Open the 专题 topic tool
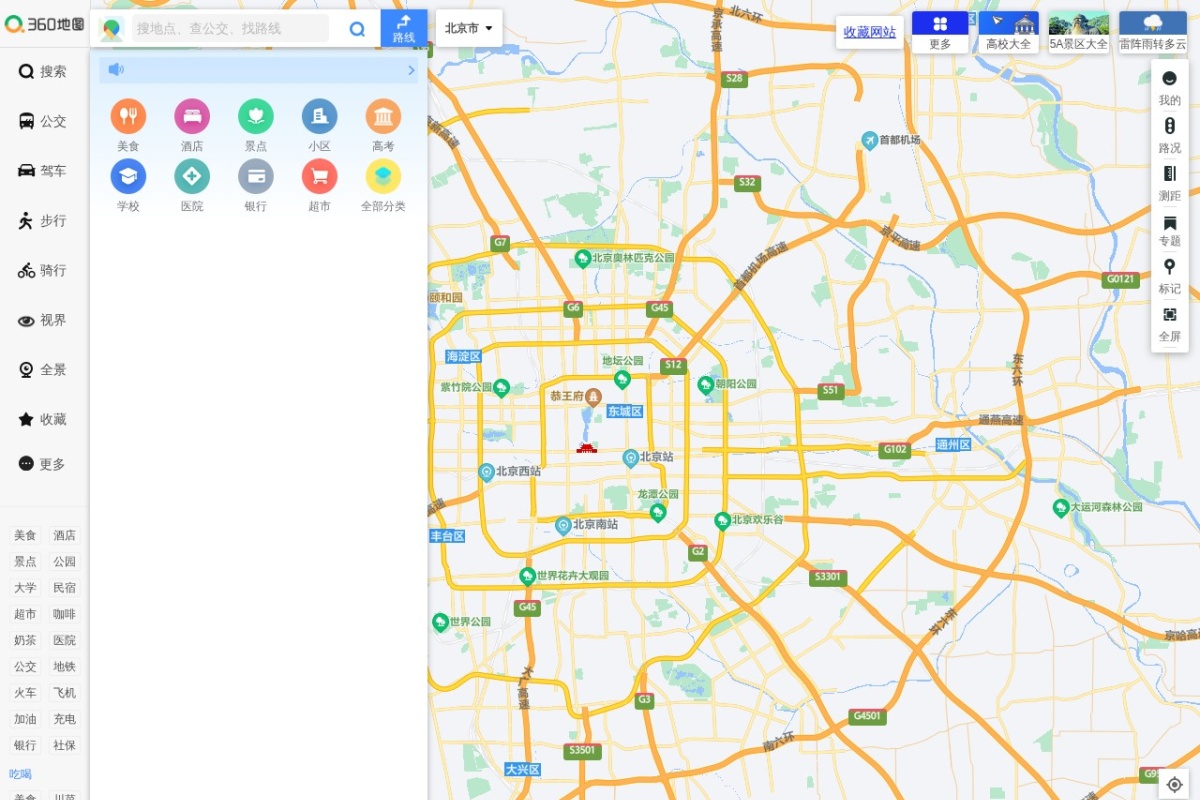1200x800 pixels. (x=1170, y=230)
